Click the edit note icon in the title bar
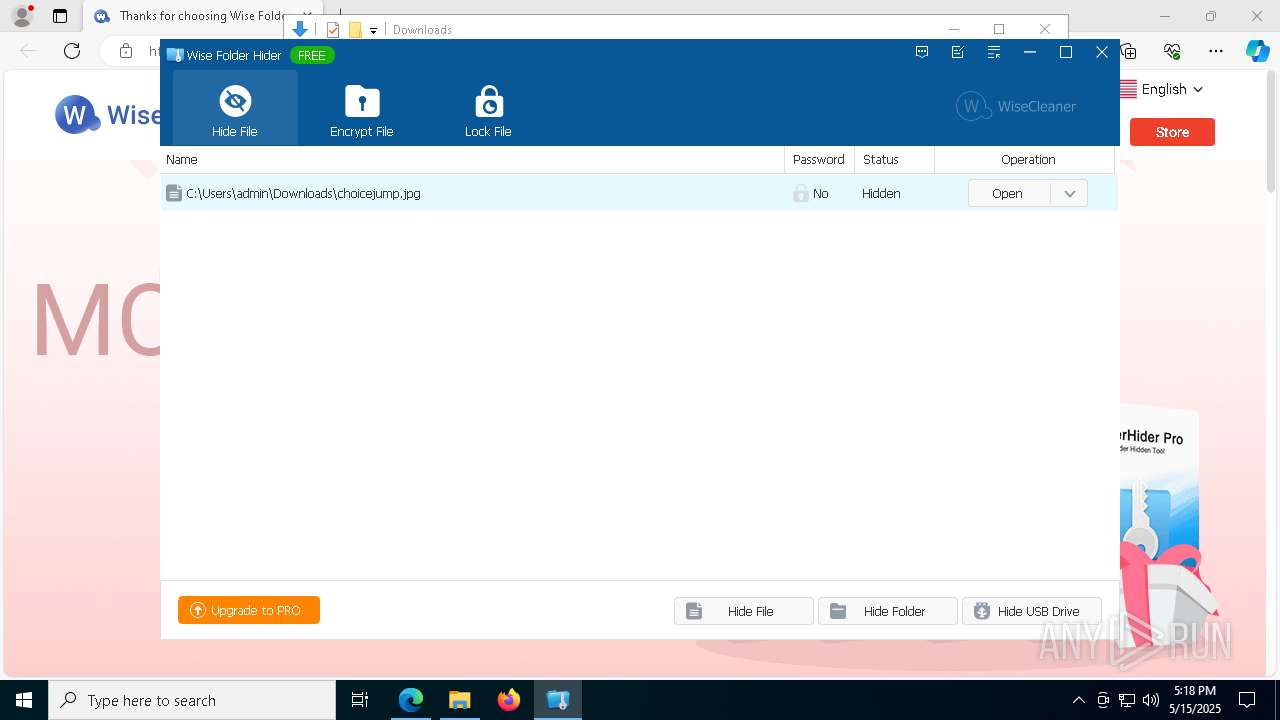The width and height of the screenshot is (1280, 720). [x=958, y=53]
